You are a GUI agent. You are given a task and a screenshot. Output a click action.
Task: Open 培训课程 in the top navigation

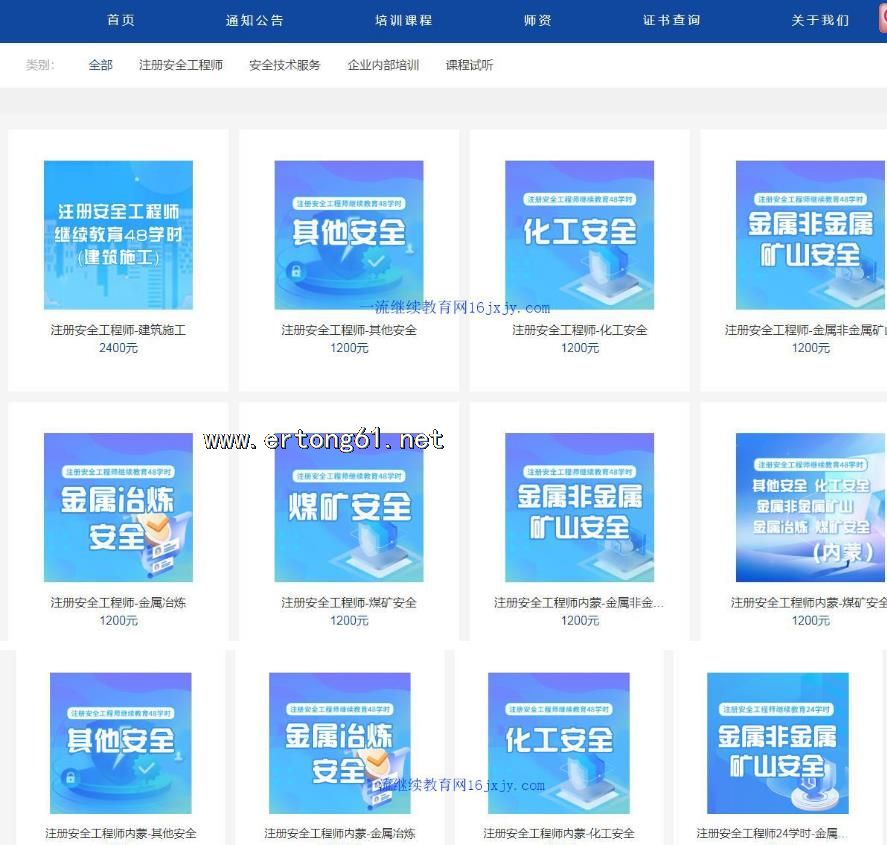pos(404,20)
